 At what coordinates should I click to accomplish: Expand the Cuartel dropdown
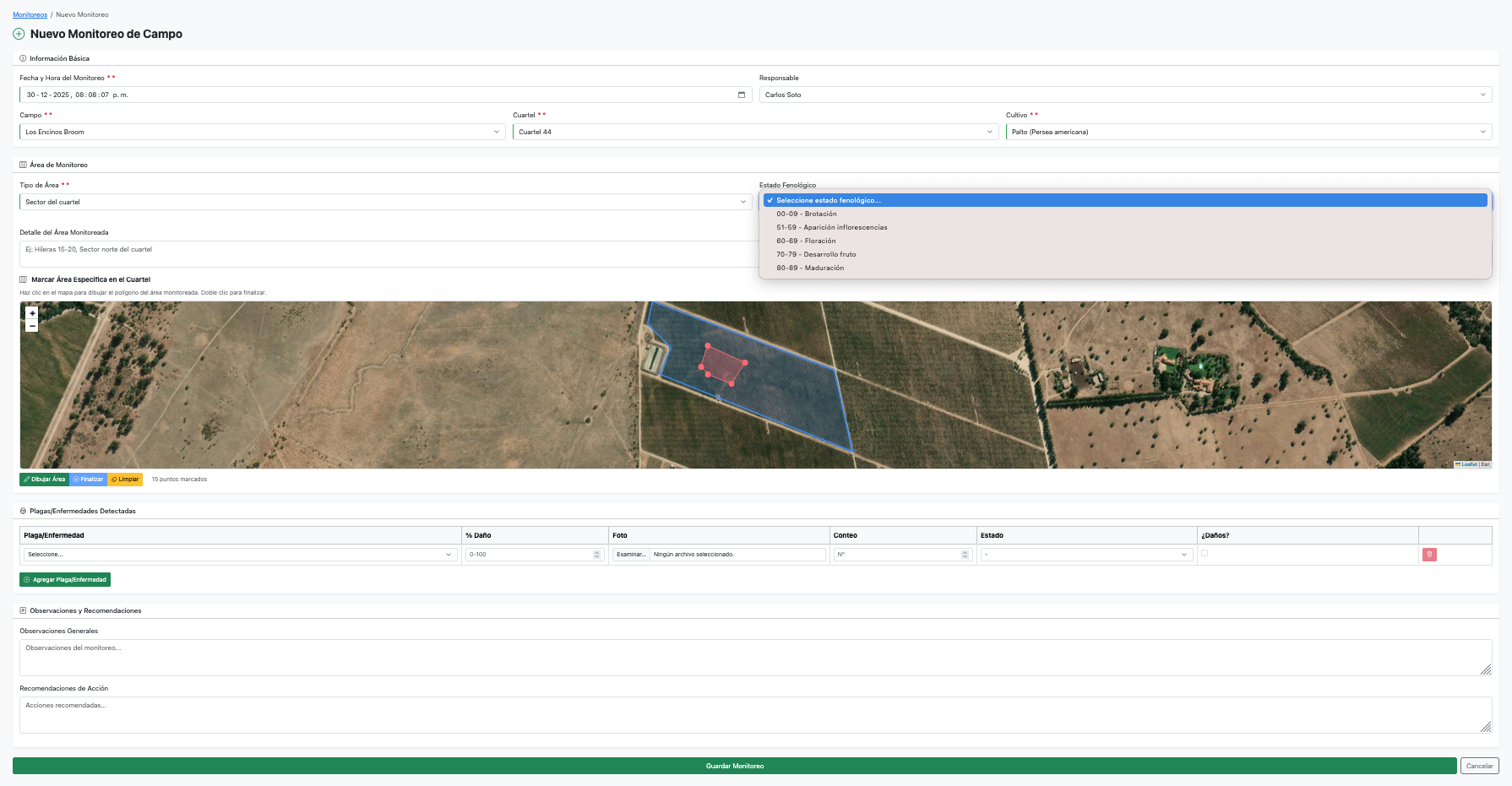(x=755, y=132)
